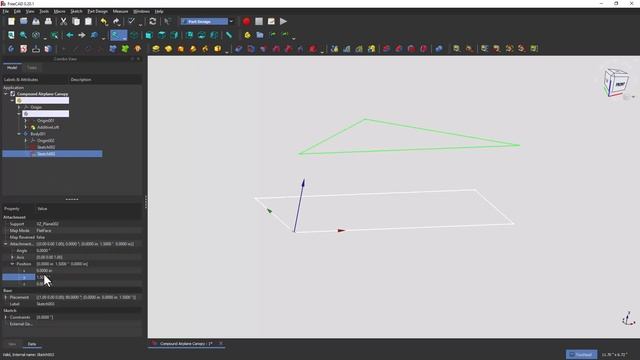Open the Part Design menu

98,11
